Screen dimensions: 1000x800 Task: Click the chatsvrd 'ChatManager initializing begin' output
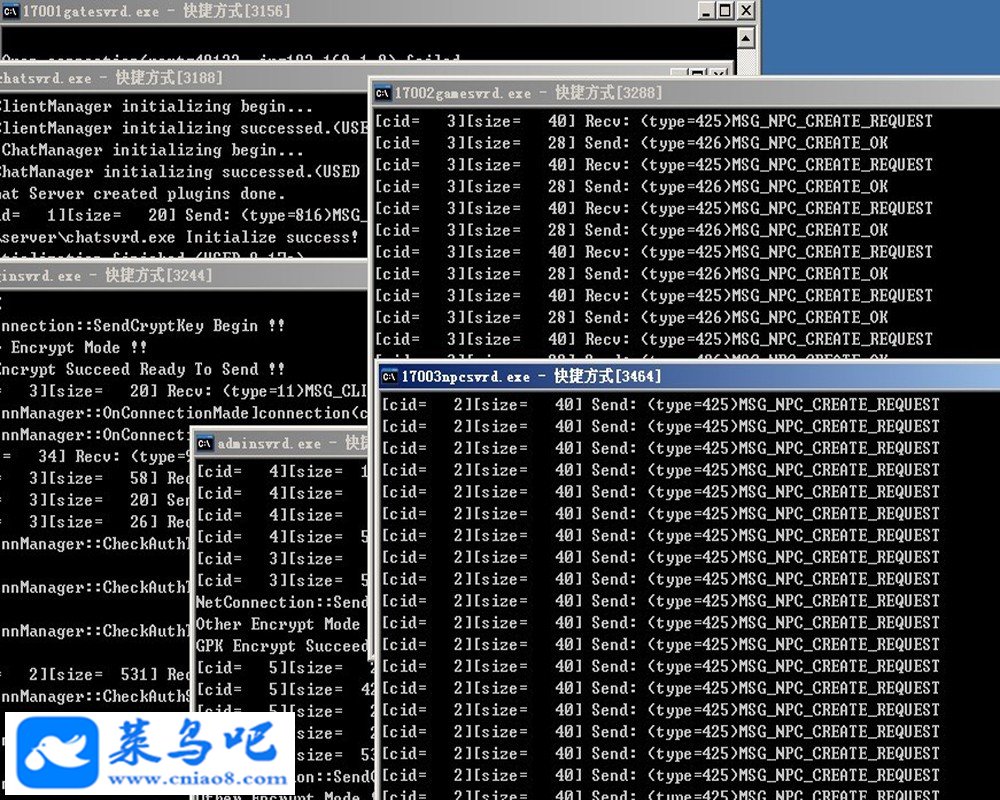pyautogui.click(x=152, y=150)
